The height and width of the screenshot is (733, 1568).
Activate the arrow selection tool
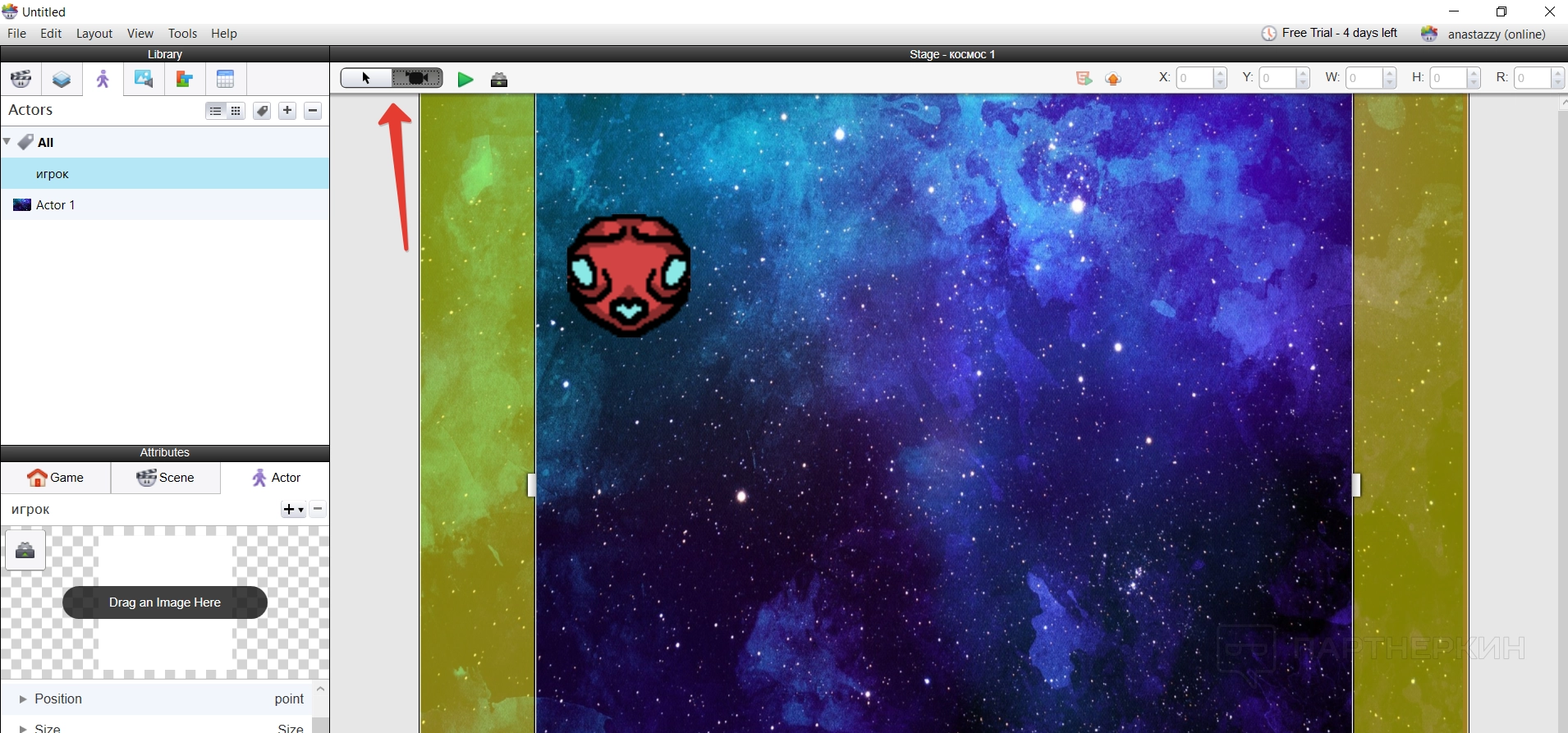pos(366,79)
